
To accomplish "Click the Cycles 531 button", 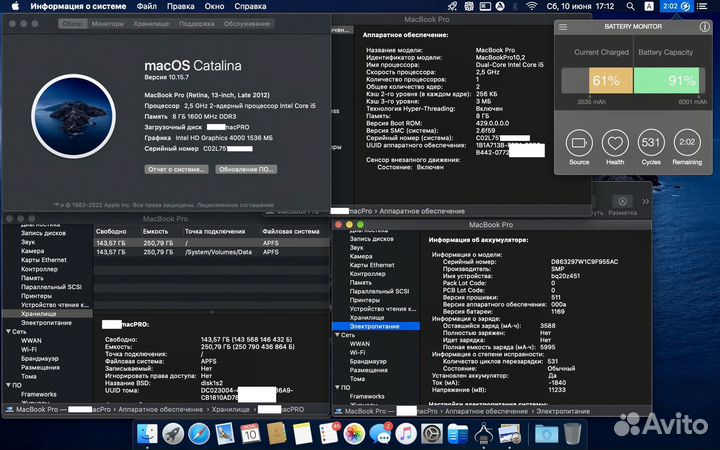I will 651,143.
